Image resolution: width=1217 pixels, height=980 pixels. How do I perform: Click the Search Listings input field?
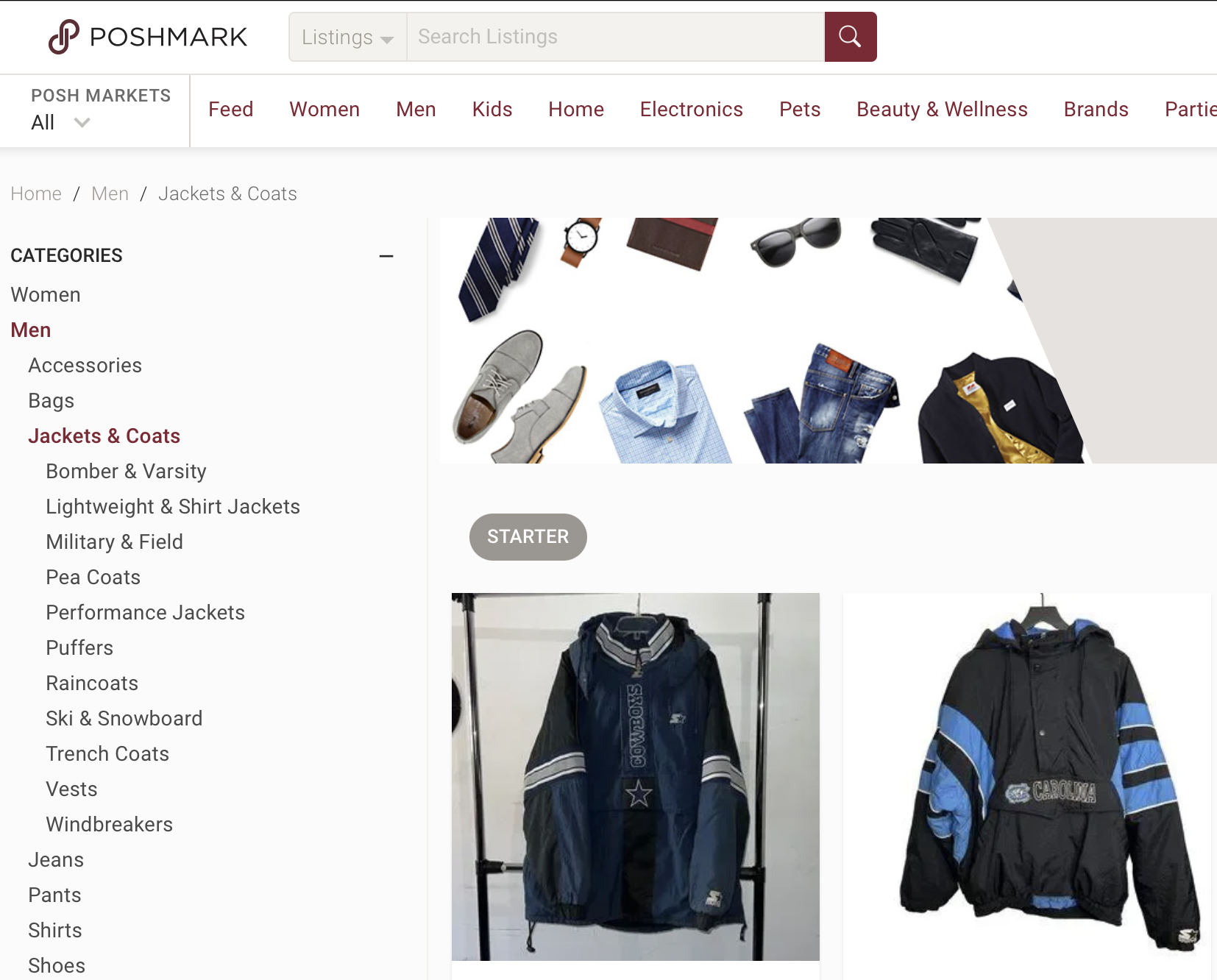point(615,37)
